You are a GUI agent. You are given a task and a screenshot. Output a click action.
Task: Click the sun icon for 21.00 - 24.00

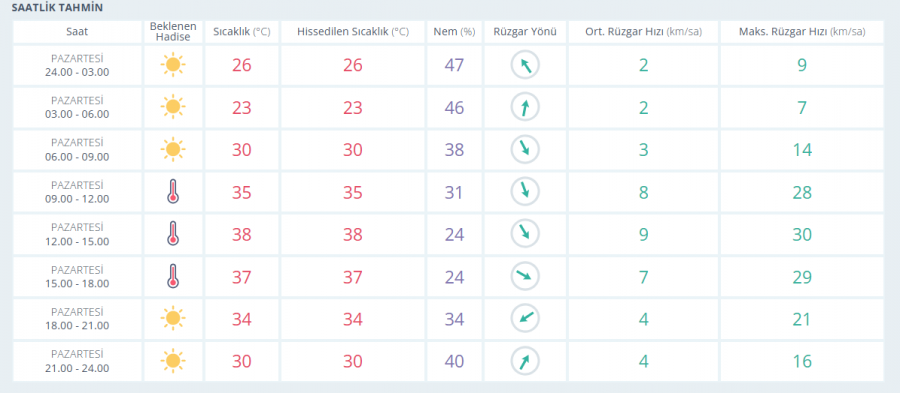[173, 361]
